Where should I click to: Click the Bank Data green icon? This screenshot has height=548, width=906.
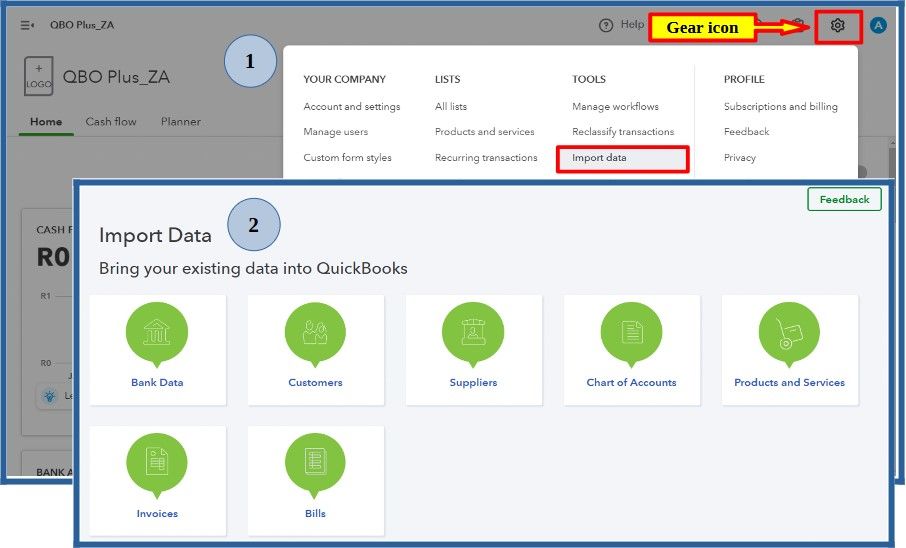click(x=157, y=334)
